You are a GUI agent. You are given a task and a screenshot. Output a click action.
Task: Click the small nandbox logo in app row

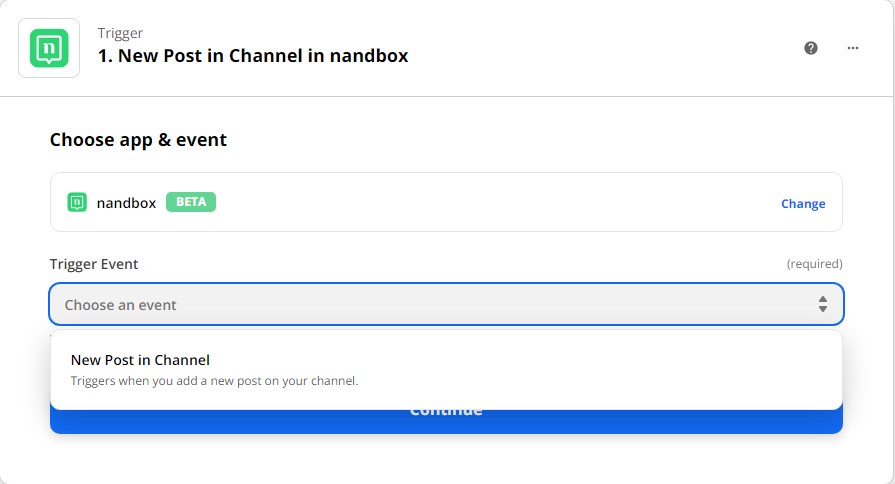tap(77, 202)
